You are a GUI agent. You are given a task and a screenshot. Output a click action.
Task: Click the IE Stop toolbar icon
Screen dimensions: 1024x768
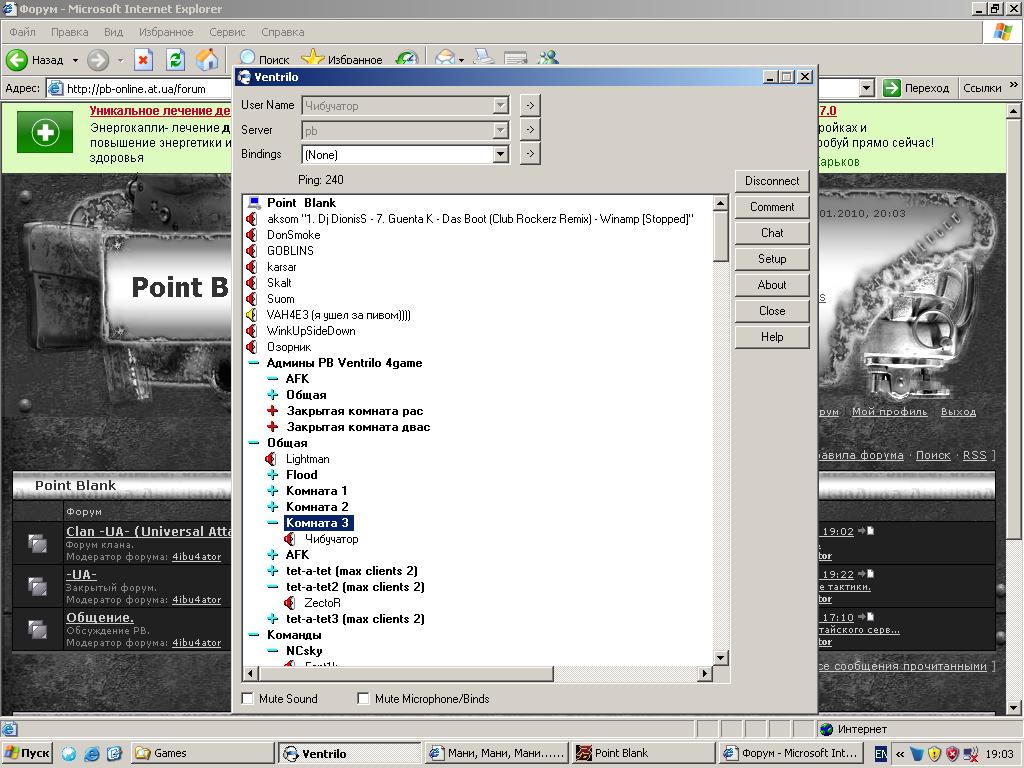click(x=143, y=60)
